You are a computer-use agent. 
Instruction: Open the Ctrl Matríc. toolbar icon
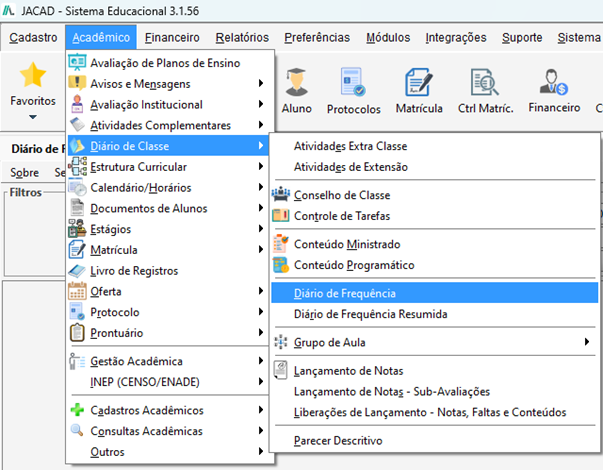coord(485,82)
